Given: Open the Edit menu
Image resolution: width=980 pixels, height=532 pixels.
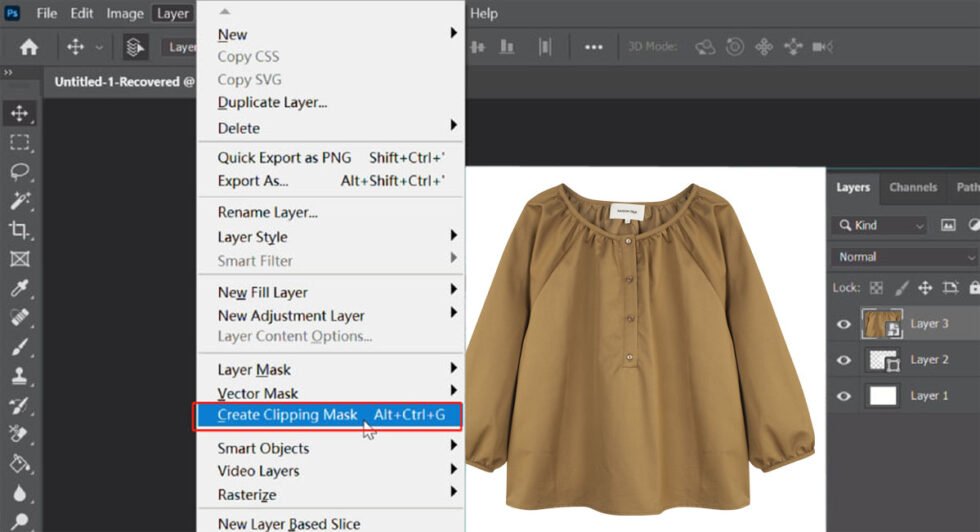Looking at the screenshot, I should coord(81,13).
